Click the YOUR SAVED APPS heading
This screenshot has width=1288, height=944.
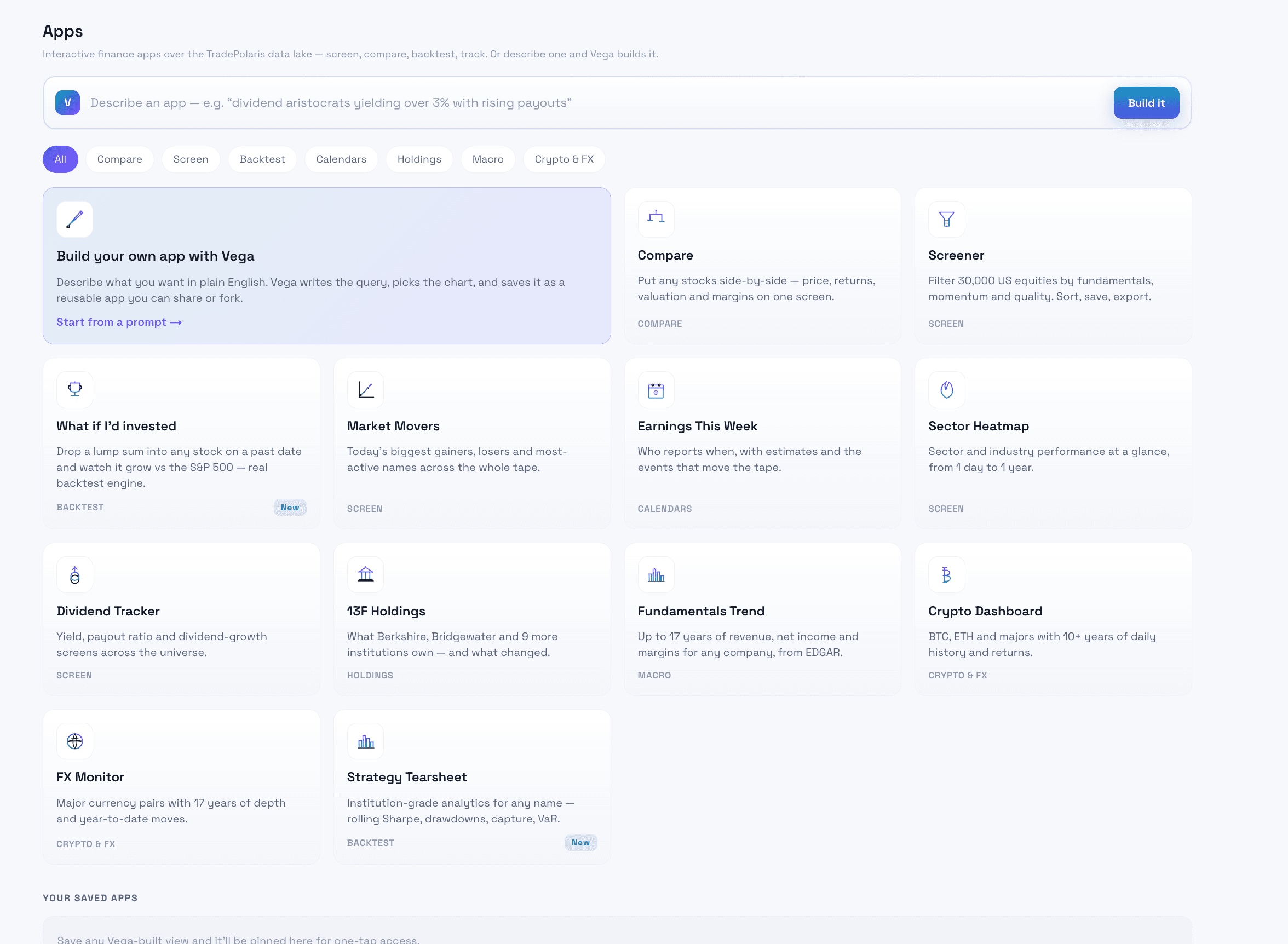(90, 899)
